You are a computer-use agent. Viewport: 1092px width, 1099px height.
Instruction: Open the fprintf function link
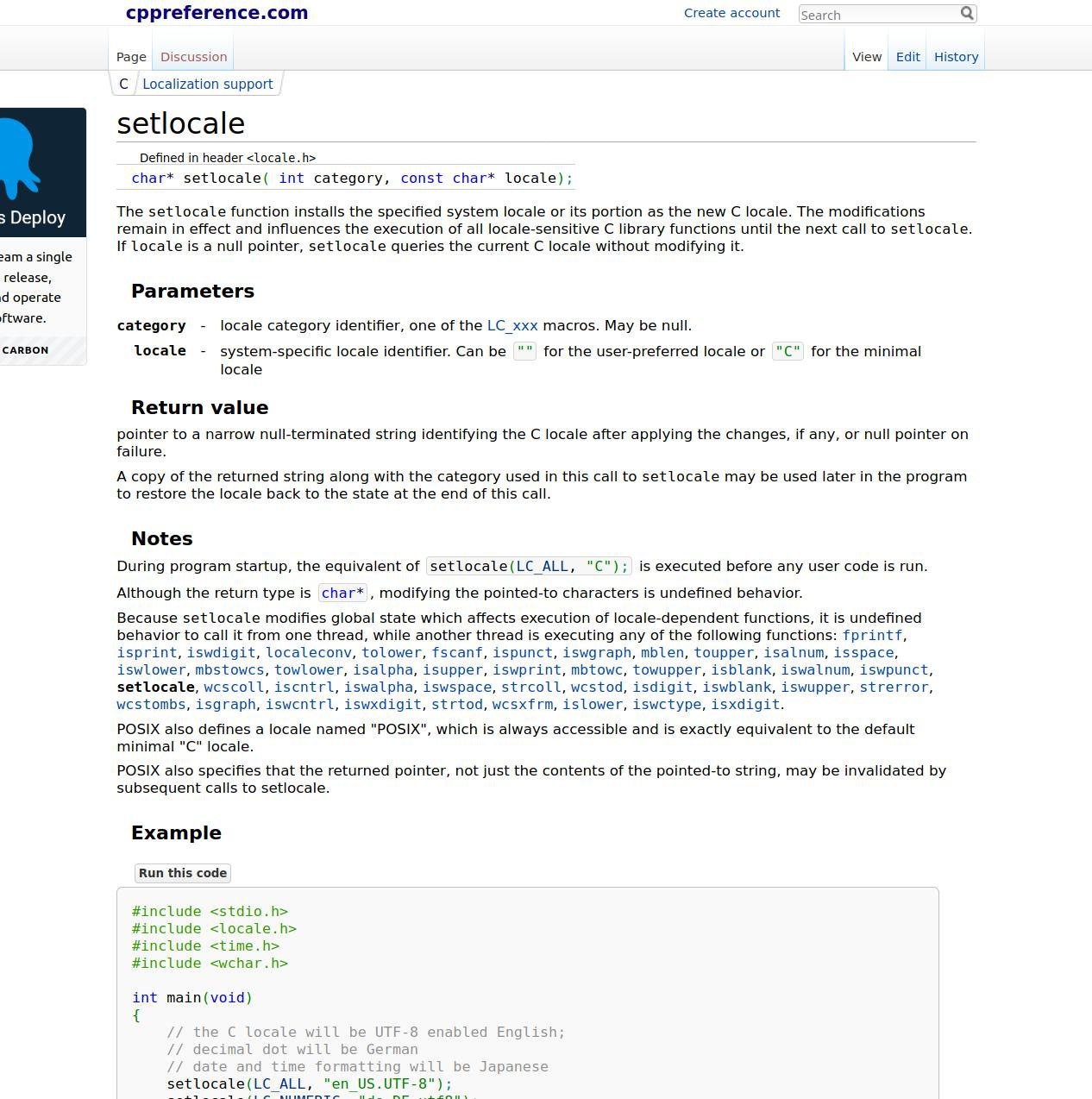point(872,636)
